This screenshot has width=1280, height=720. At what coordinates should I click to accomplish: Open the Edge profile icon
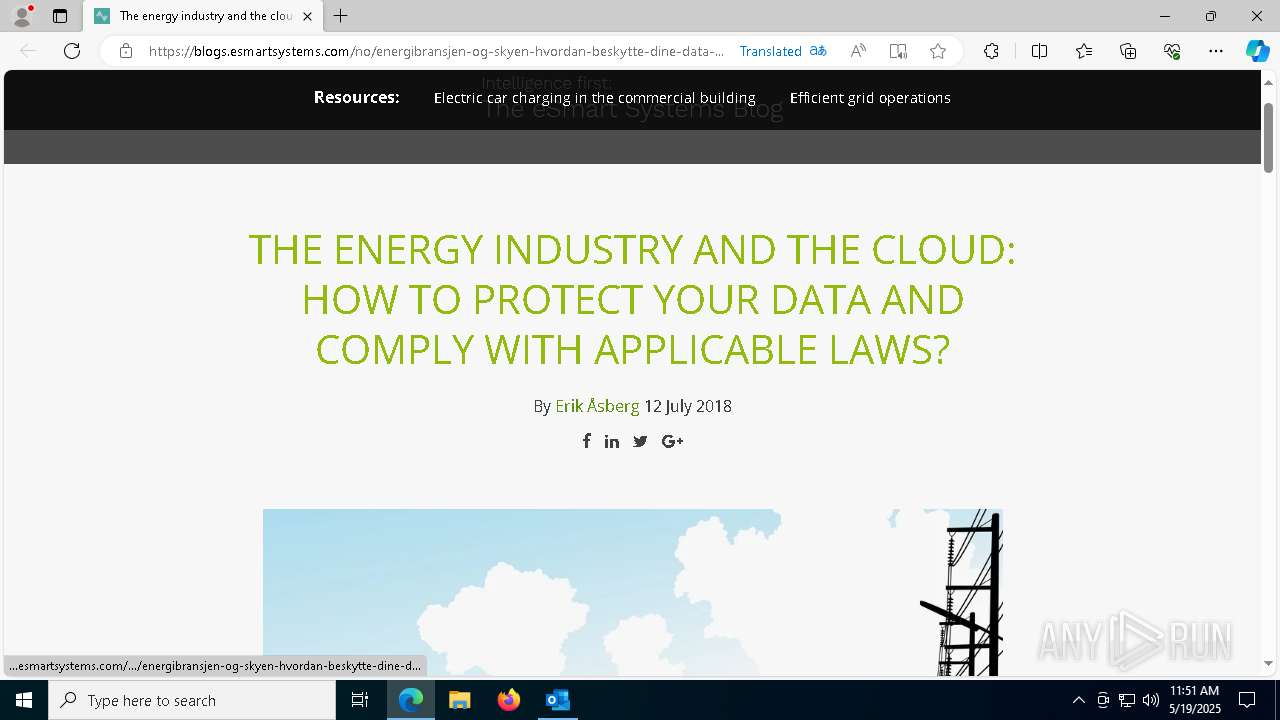click(x=22, y=16)
